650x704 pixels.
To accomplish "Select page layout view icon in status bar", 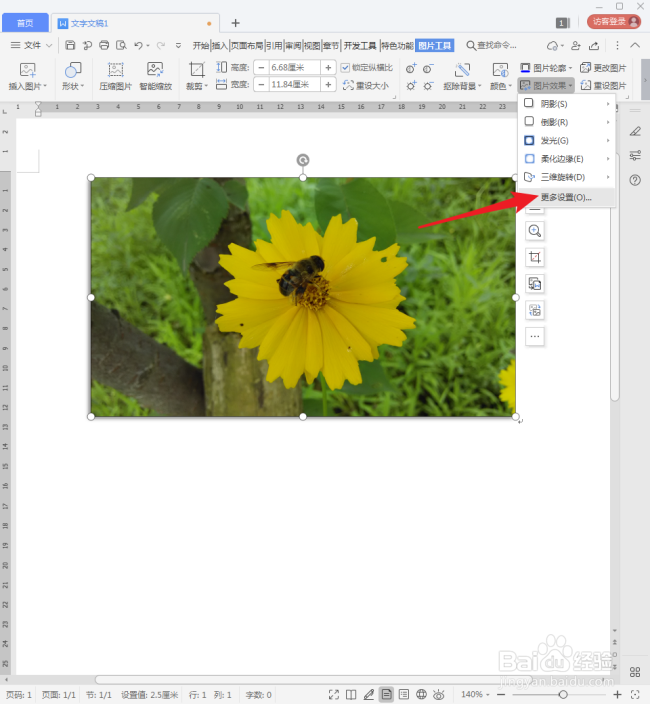I will tap(386, 695).
